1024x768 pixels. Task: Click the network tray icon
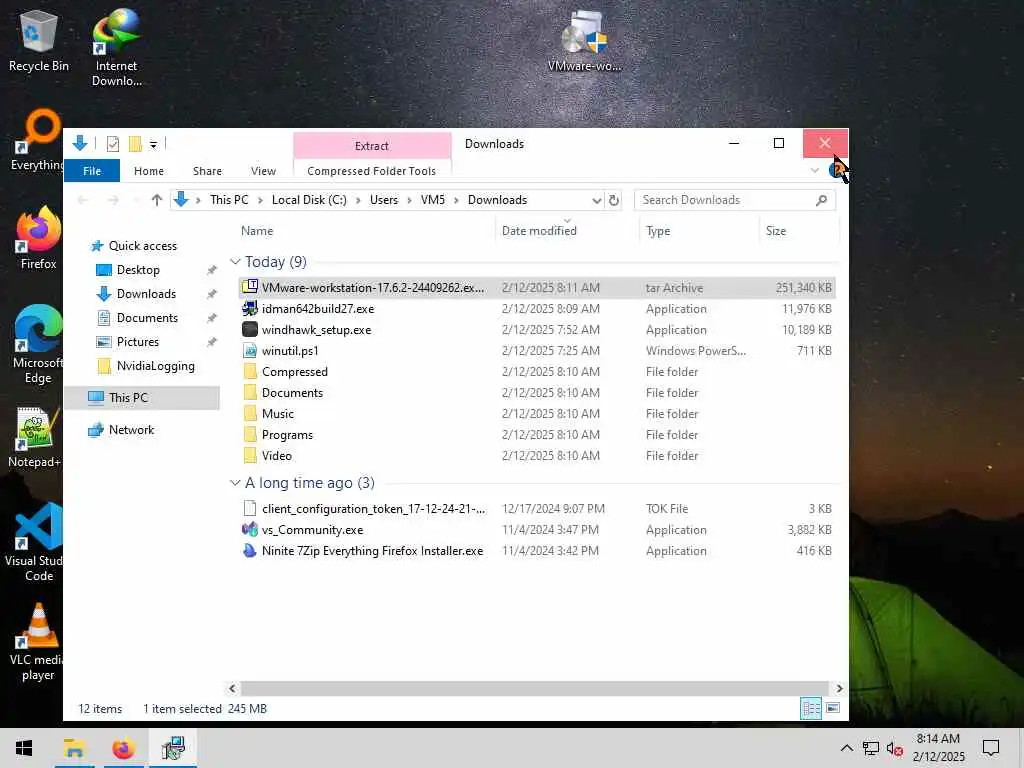pos(871,748)
